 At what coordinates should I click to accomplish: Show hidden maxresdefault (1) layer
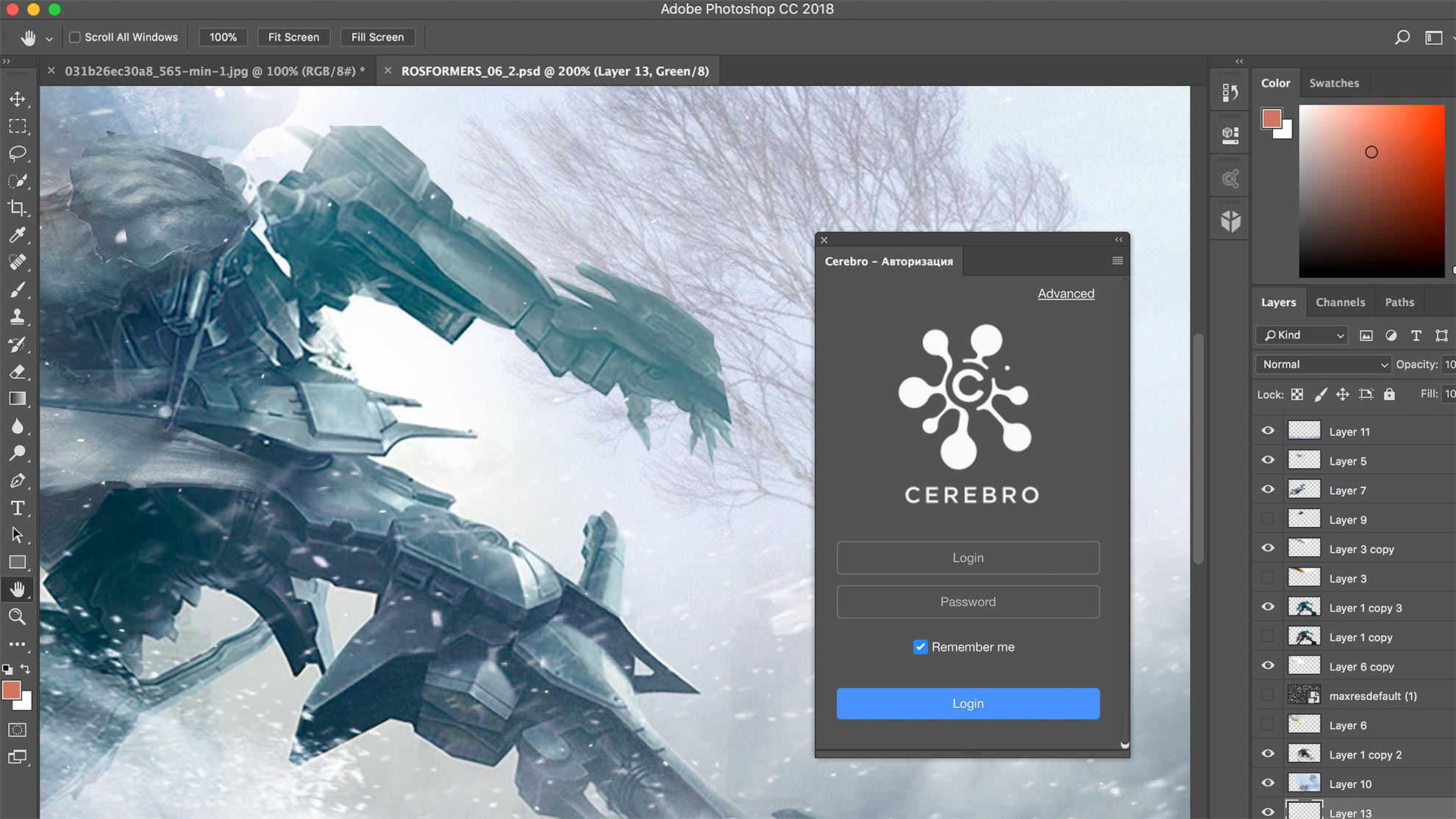pos(1268,695)
